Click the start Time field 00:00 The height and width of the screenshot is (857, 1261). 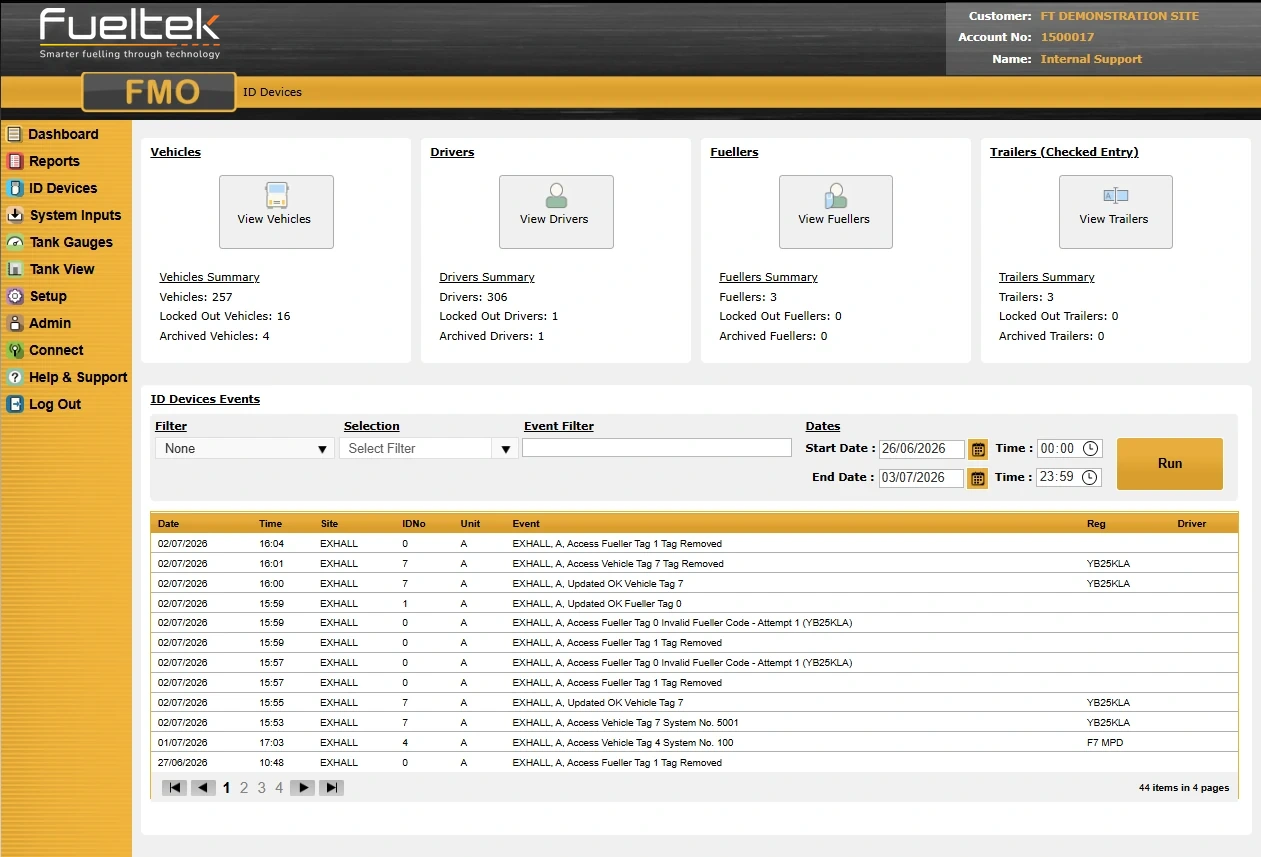pyautogui.click(x=1069, y=449)
